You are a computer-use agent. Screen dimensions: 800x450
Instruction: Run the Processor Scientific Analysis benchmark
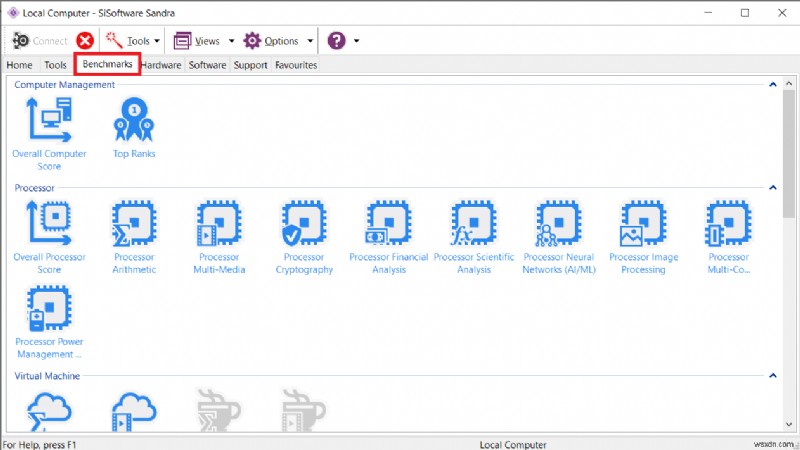tap(474, 224)
